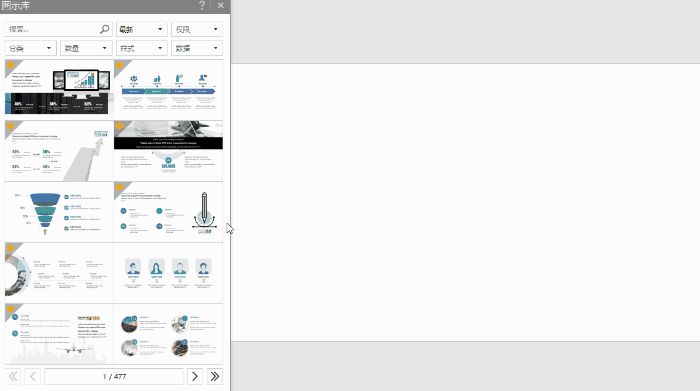700x391 pixels.
Task: Close the 图示库 panel
Action: click(x=221, y=5)
